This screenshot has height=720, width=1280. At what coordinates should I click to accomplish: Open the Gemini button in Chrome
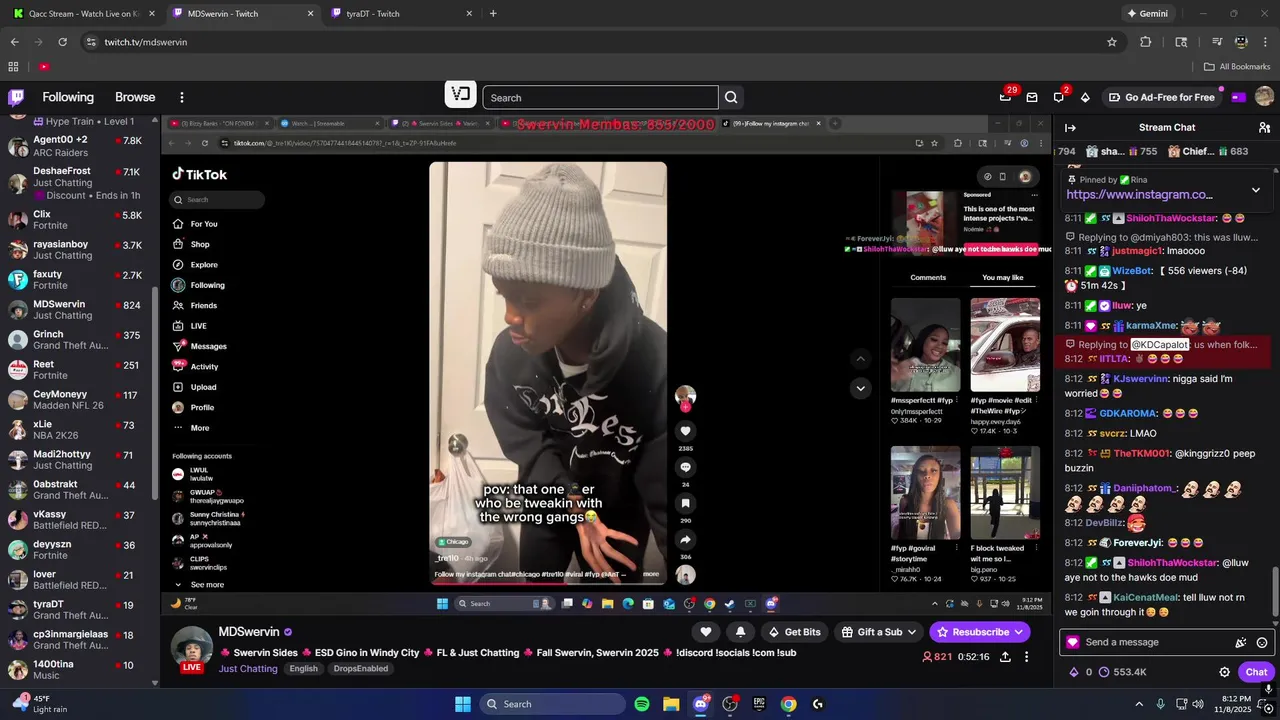(x=1147, y=13)
